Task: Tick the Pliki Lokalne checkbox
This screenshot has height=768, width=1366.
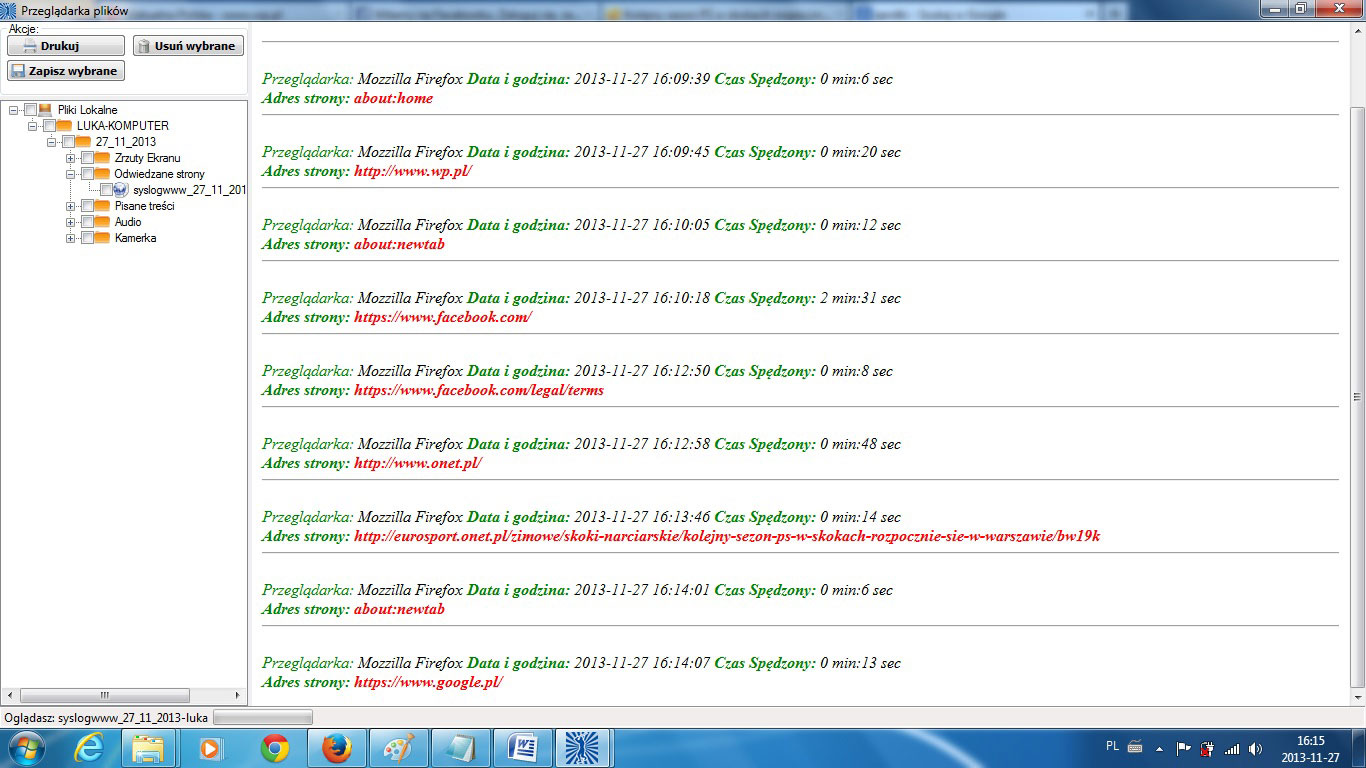Action: click(30, 110)
